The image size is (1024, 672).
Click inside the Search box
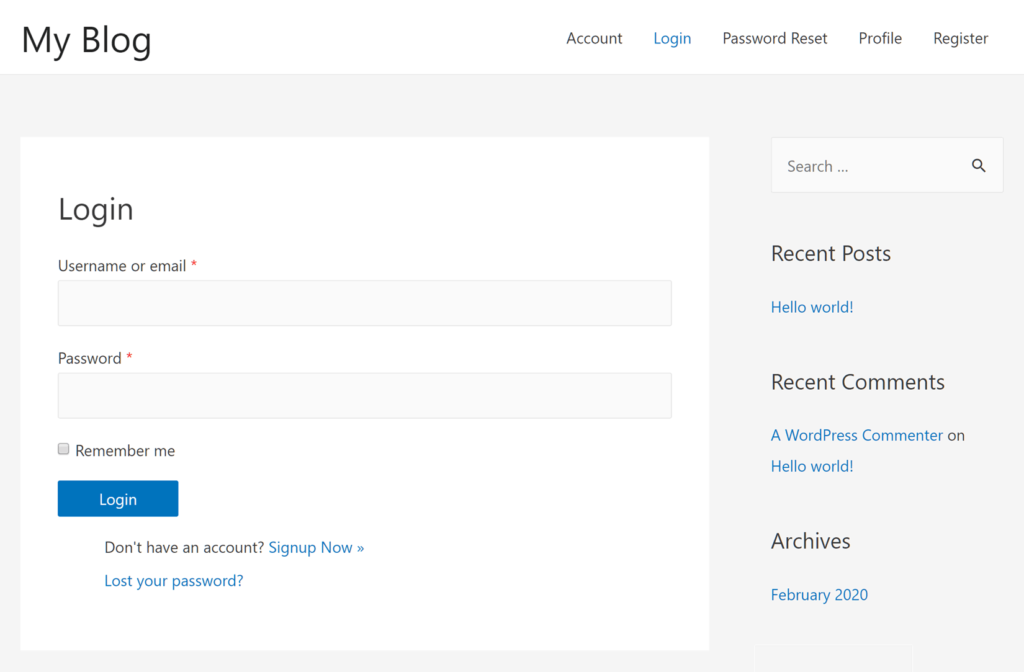point(870,165)
